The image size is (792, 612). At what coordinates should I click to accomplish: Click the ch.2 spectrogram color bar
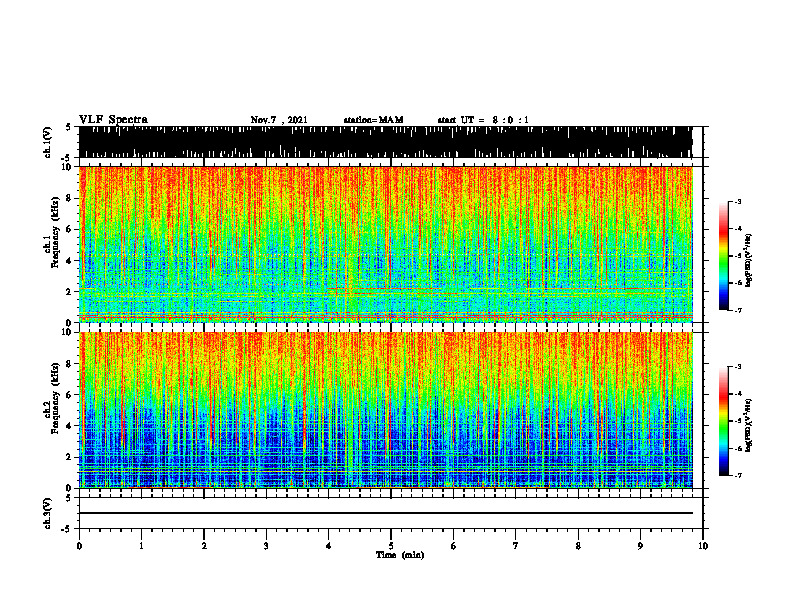click(723, 421)
